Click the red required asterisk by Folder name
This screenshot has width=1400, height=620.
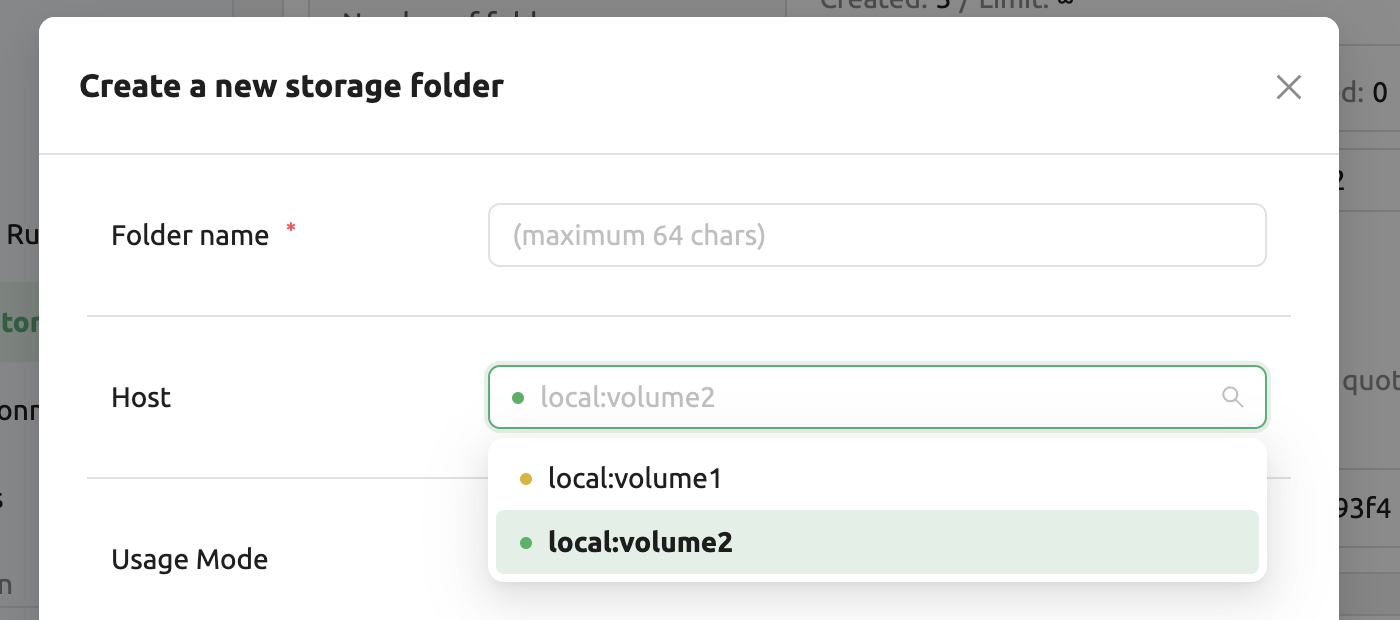[291, 229]
